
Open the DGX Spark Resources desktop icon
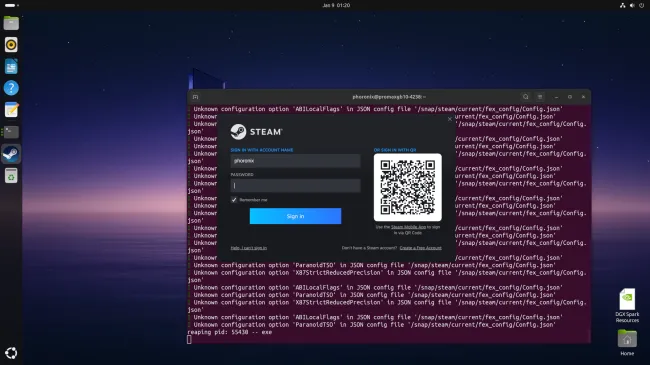(627, 305)
